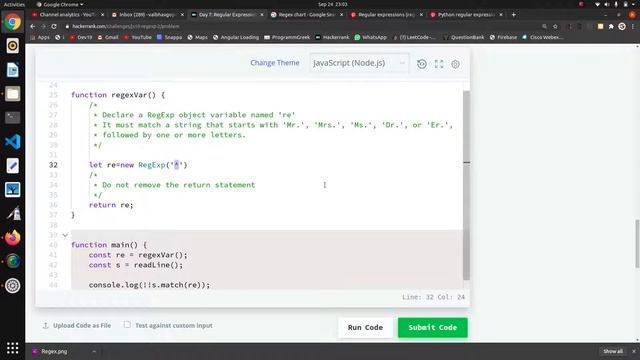Viewport: 640px width, 360px height.
Task: Open a new Chrome tab with plus icon
Action: (x=513, y=15)
